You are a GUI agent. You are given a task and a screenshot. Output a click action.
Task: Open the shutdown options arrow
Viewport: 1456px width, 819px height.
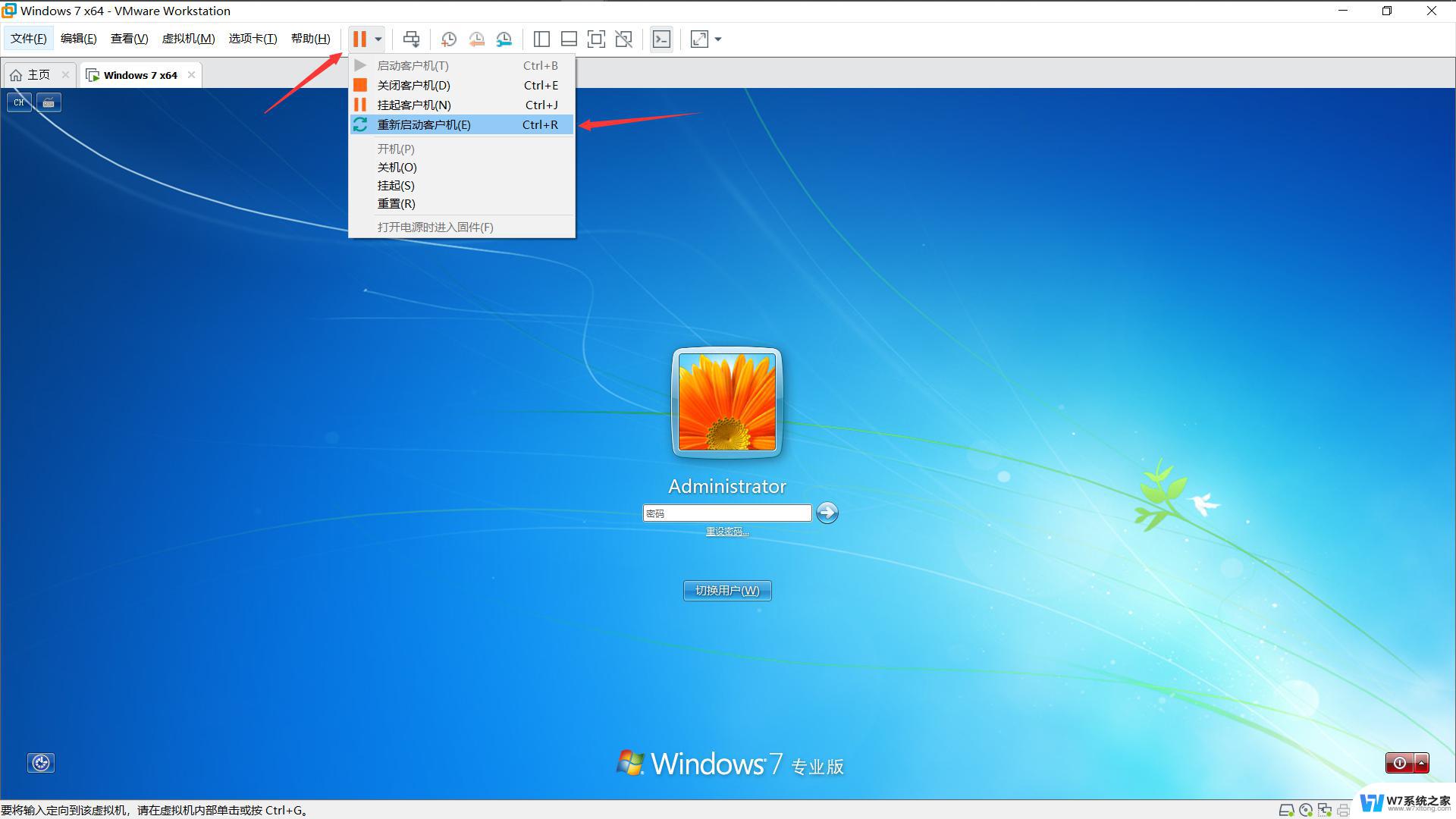click(1422, 763)
